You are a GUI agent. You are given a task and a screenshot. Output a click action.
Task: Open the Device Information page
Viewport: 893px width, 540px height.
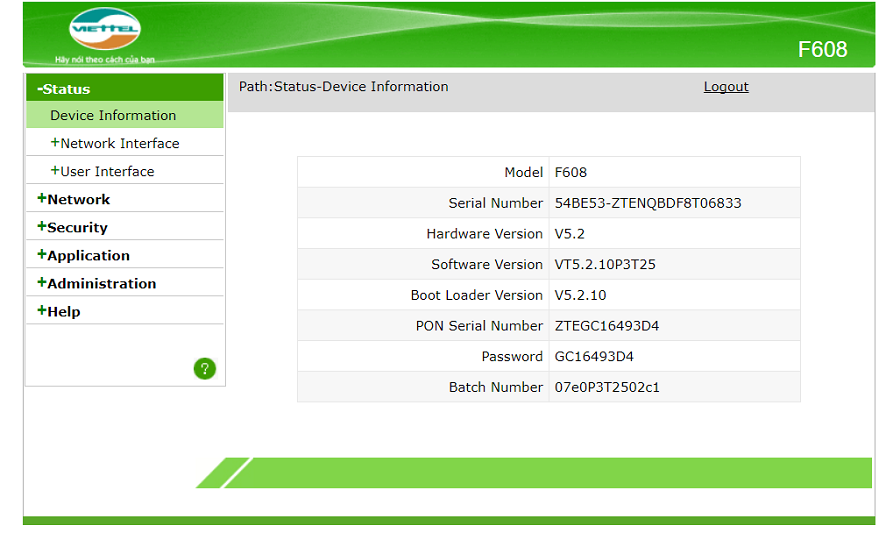113,115
